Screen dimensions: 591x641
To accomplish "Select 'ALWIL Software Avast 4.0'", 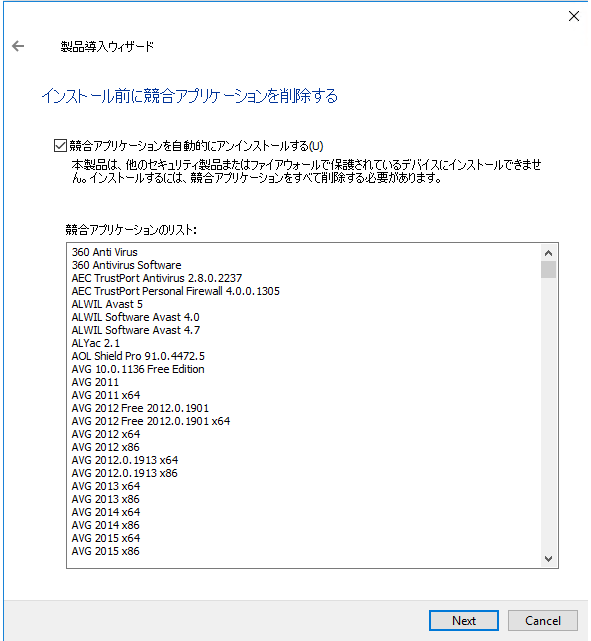I will pos(135,317).
